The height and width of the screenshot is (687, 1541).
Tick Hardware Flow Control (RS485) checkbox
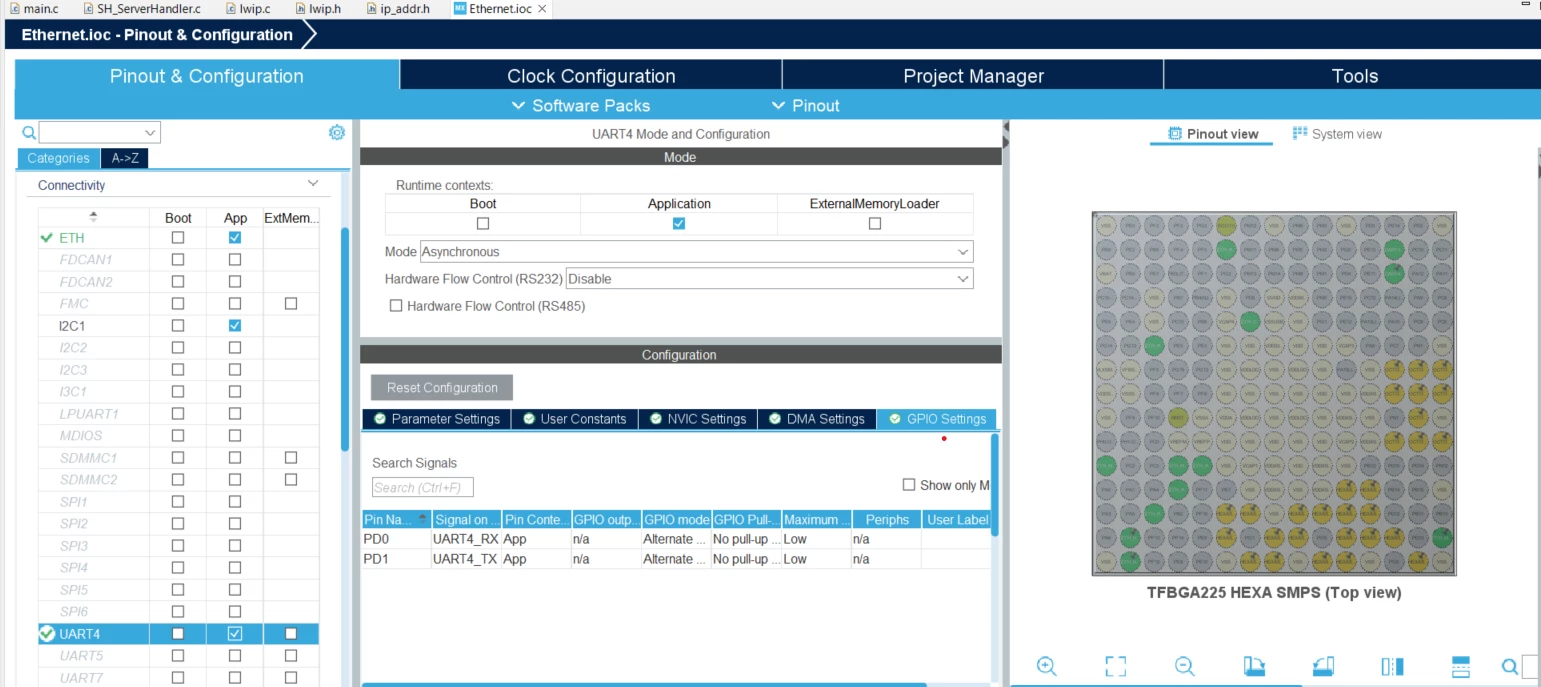click(396, 306)
